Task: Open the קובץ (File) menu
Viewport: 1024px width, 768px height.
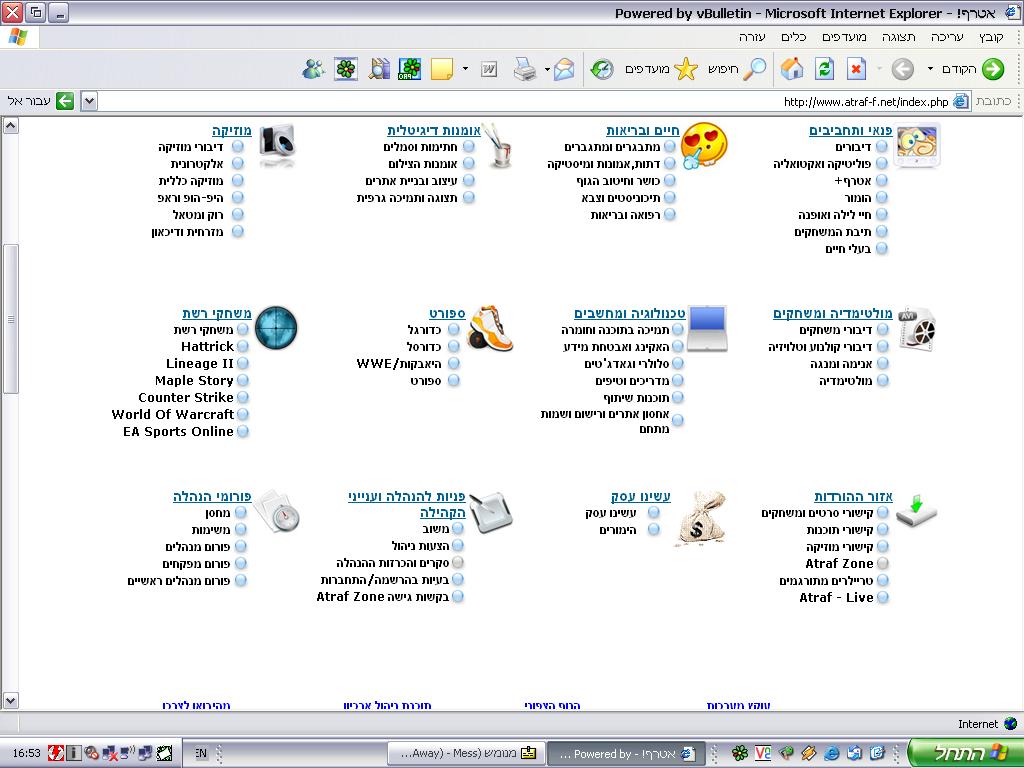Action: [x=991, y=36]
